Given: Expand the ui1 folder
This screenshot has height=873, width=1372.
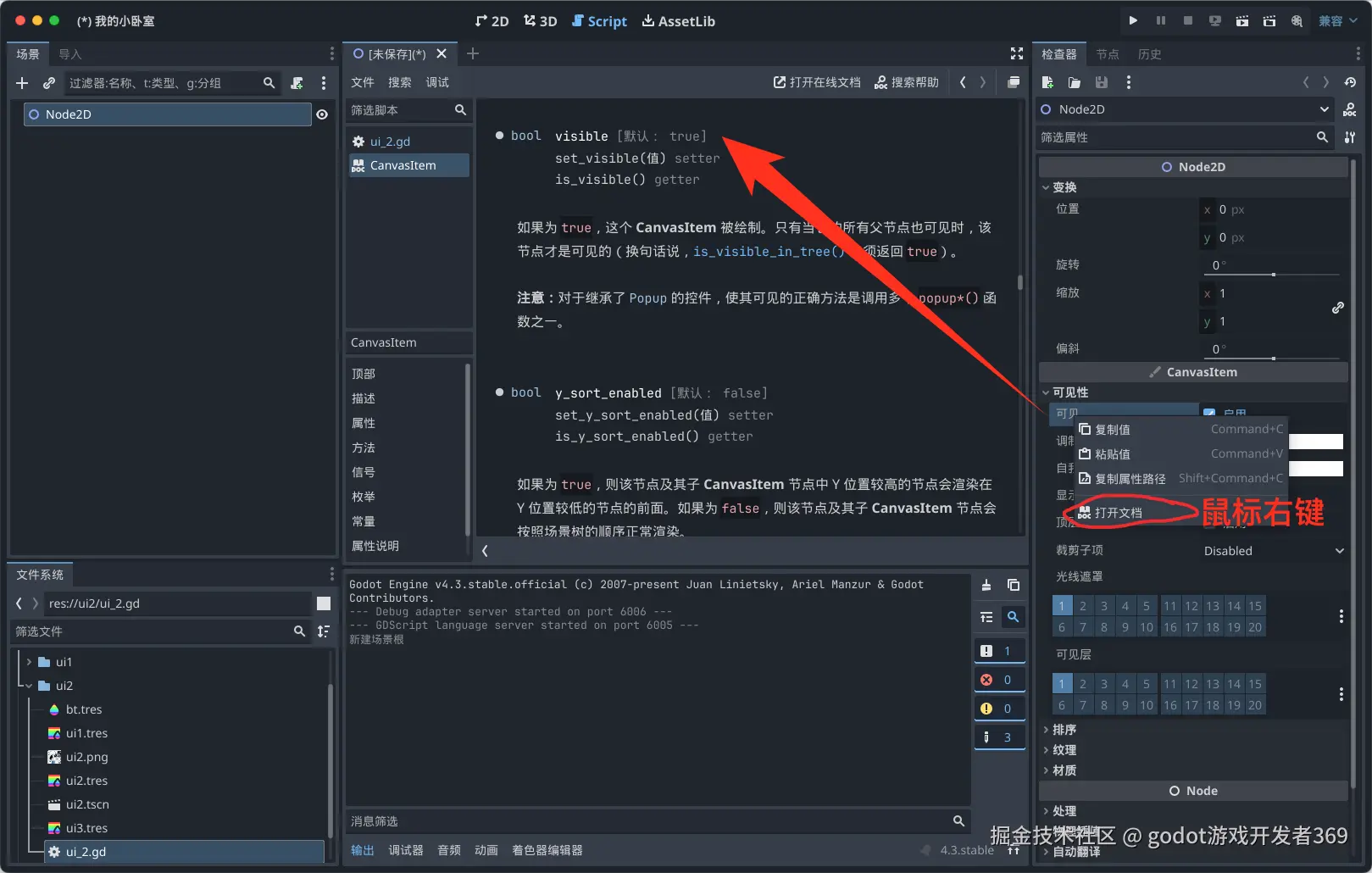Looking at the screenshot, I should pyautogui.click(x=29, y=662).
